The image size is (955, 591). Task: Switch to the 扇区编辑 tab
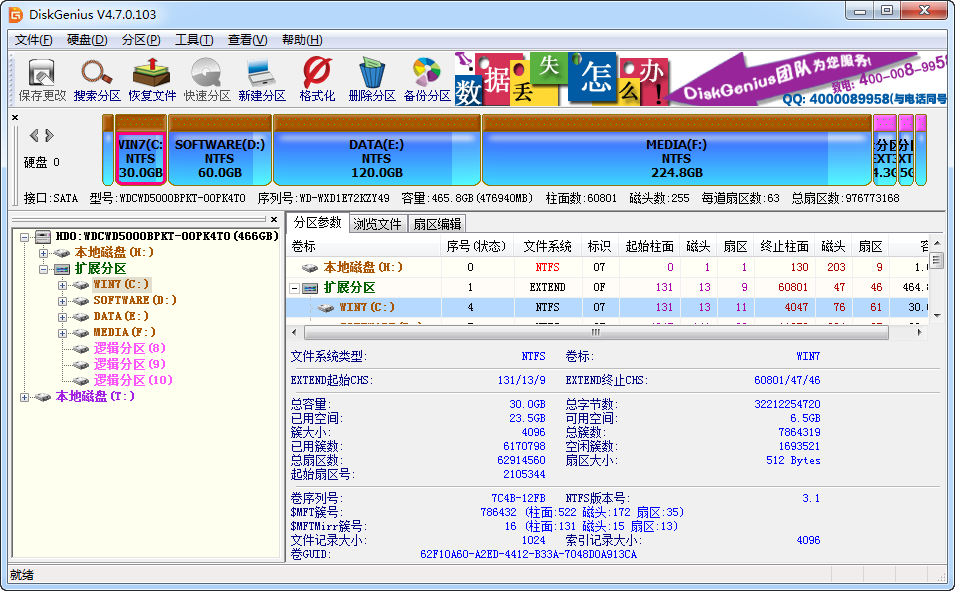point(437,224)
